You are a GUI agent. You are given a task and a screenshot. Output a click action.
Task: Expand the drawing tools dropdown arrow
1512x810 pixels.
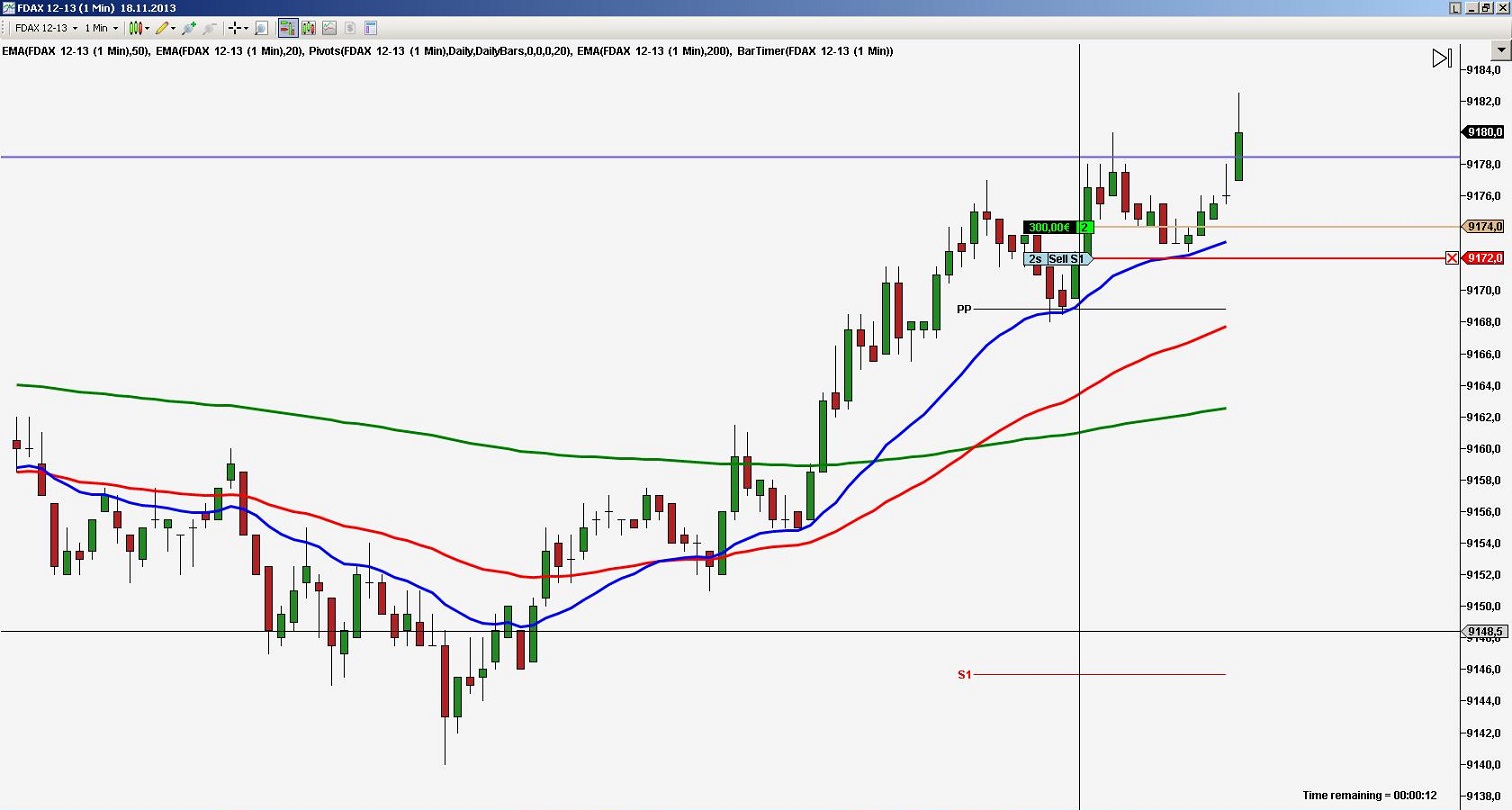pyautogui.click(x=174, y=28)
